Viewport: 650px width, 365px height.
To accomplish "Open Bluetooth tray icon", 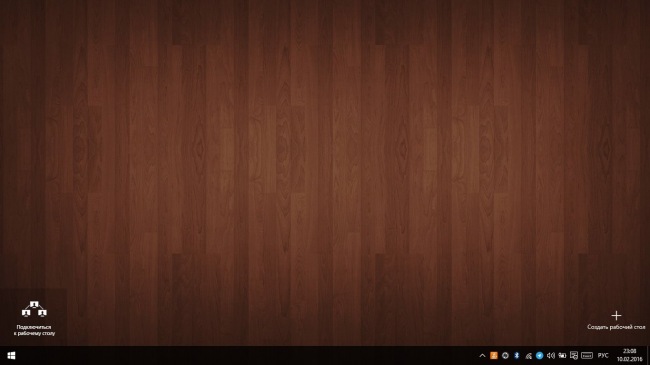I will pos(517,355).
